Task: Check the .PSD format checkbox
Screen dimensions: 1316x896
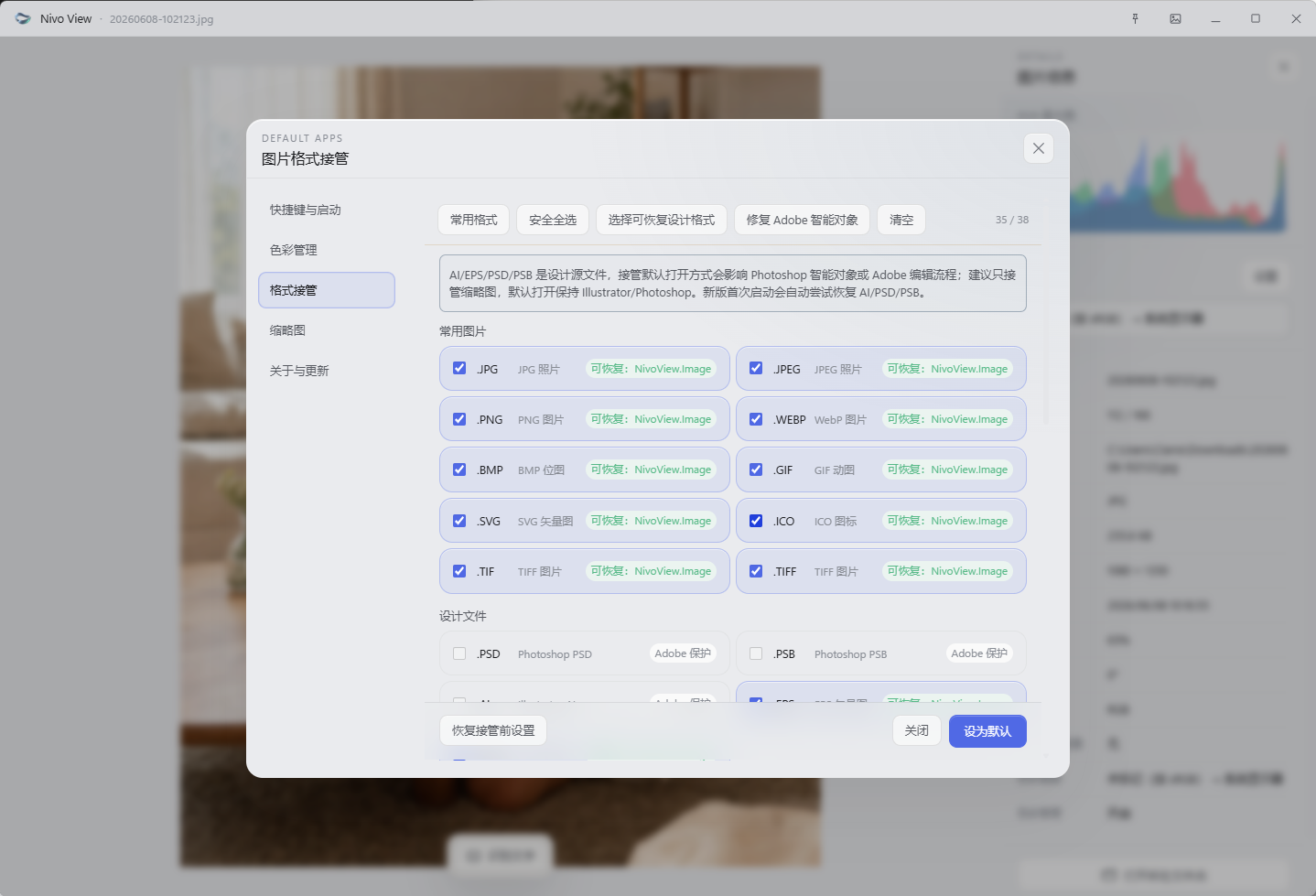Action: pyautogui.click(x=459, y=653)
